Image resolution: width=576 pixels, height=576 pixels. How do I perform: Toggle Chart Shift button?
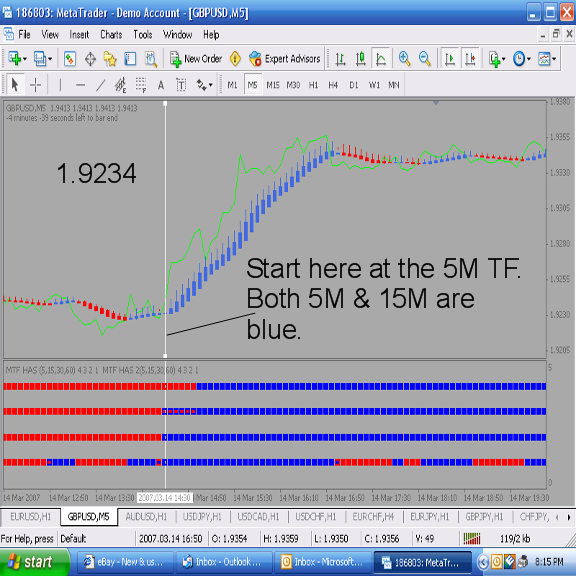pyautogui.click(x=470, y=59)
